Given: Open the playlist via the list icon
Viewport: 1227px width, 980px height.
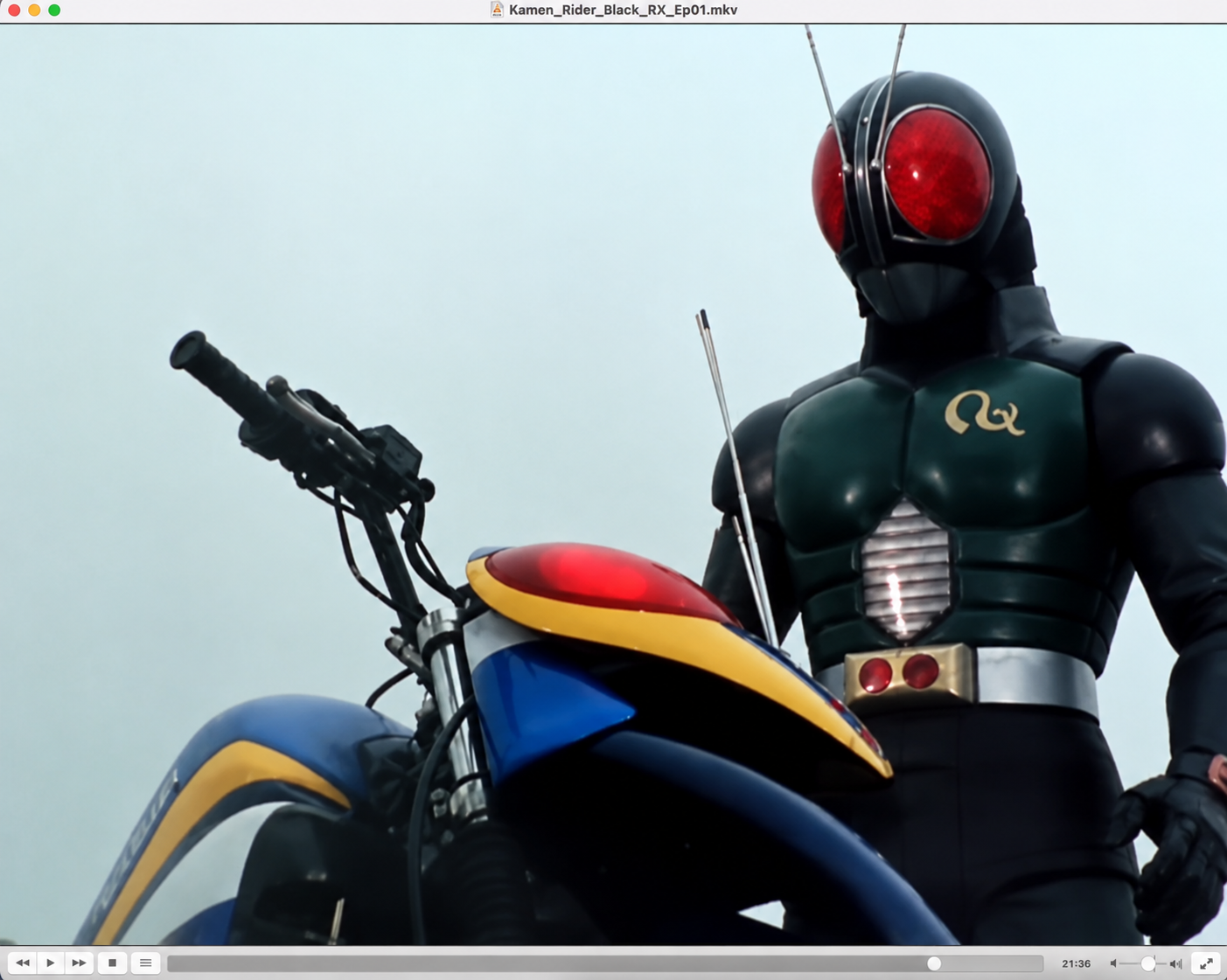Looking at the screenshot, I should 146,963.
